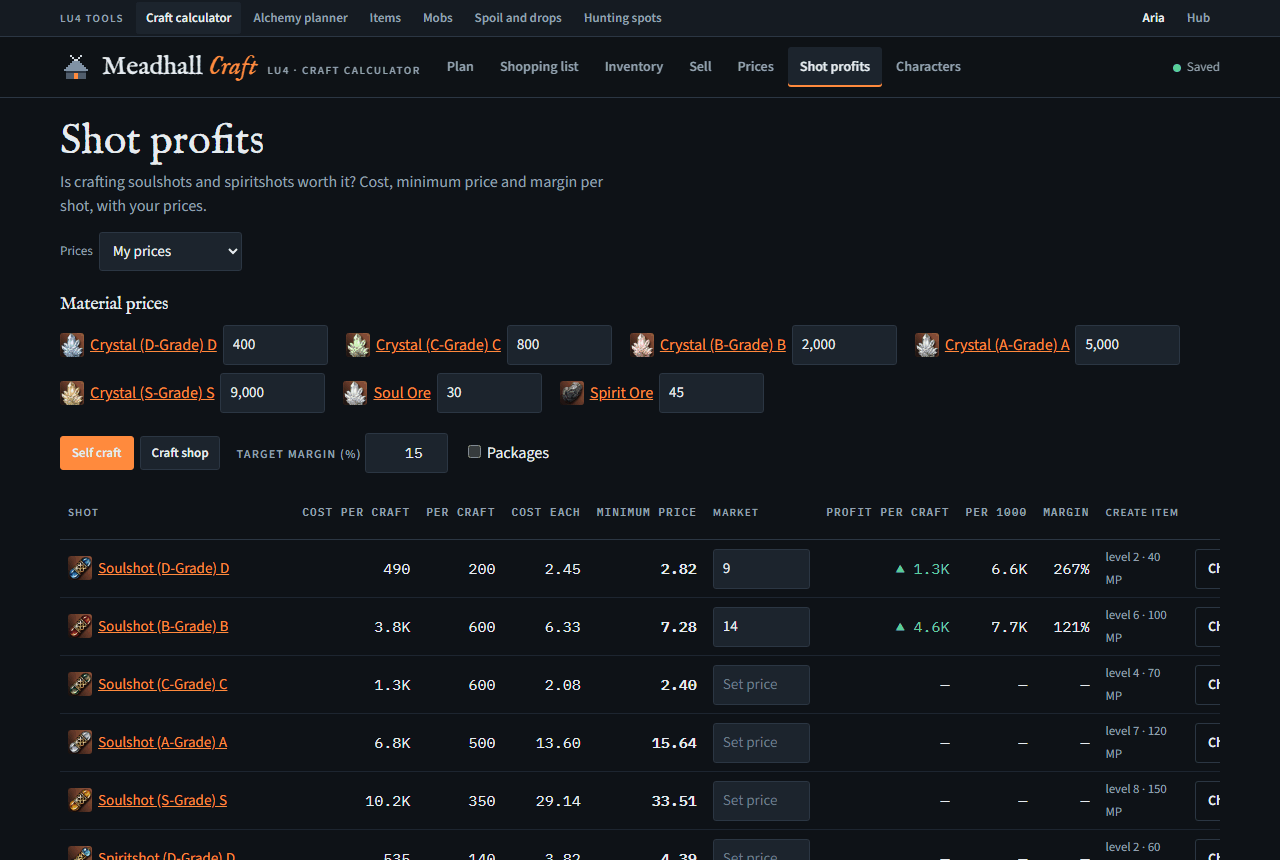Open the Hunting spots page

[622, 18]
